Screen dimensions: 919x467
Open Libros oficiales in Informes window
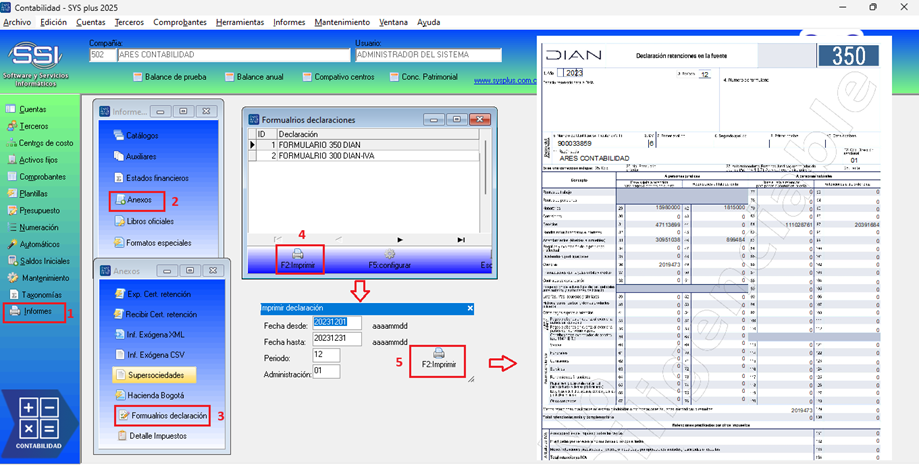(x=144, y=221)
